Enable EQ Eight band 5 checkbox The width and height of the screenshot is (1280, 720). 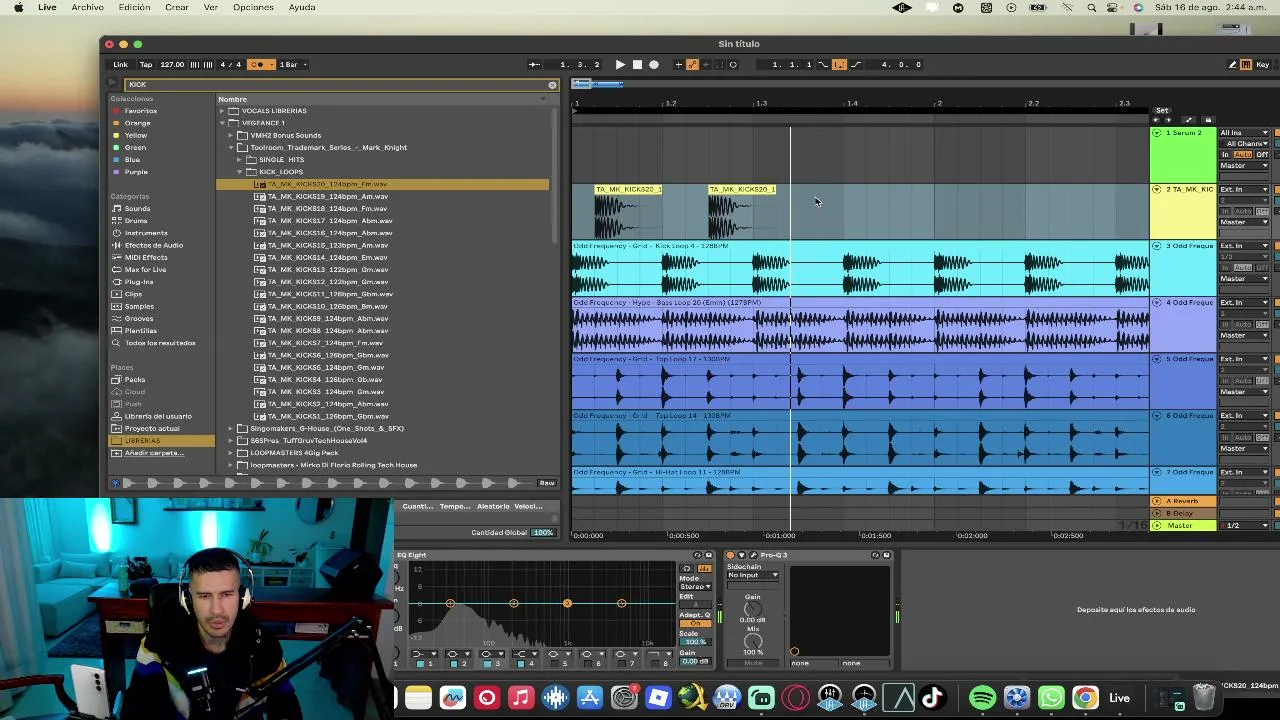tap(555, 664)
